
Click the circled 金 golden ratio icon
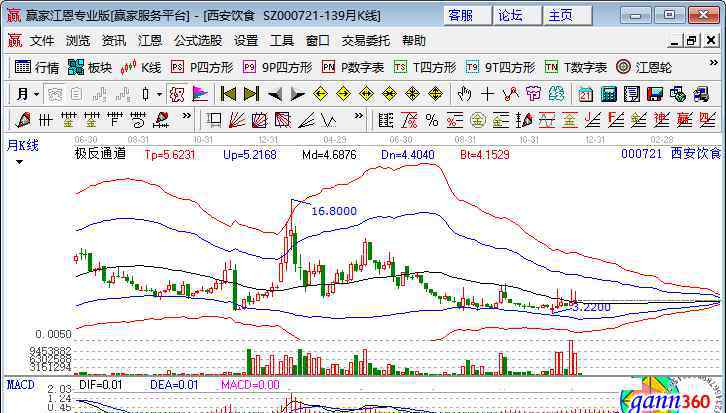pyautogui.click(x=477, y=120)
